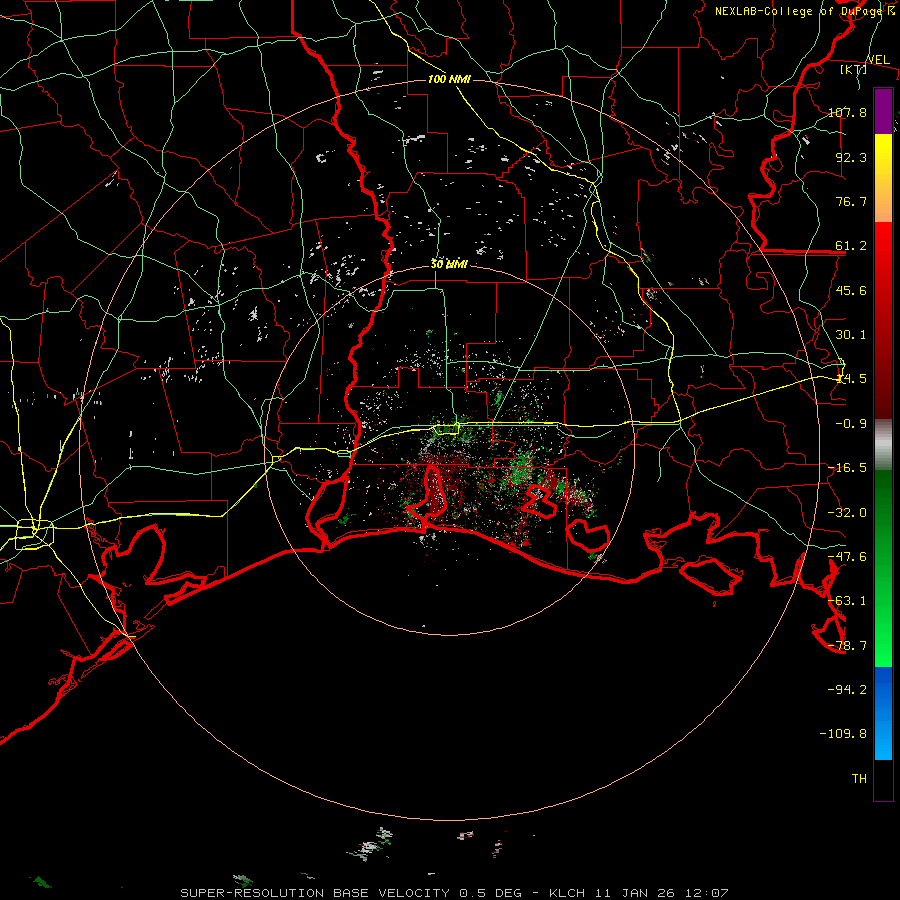
Task: Click the 50 NMI range ring label
Action: 449,264
